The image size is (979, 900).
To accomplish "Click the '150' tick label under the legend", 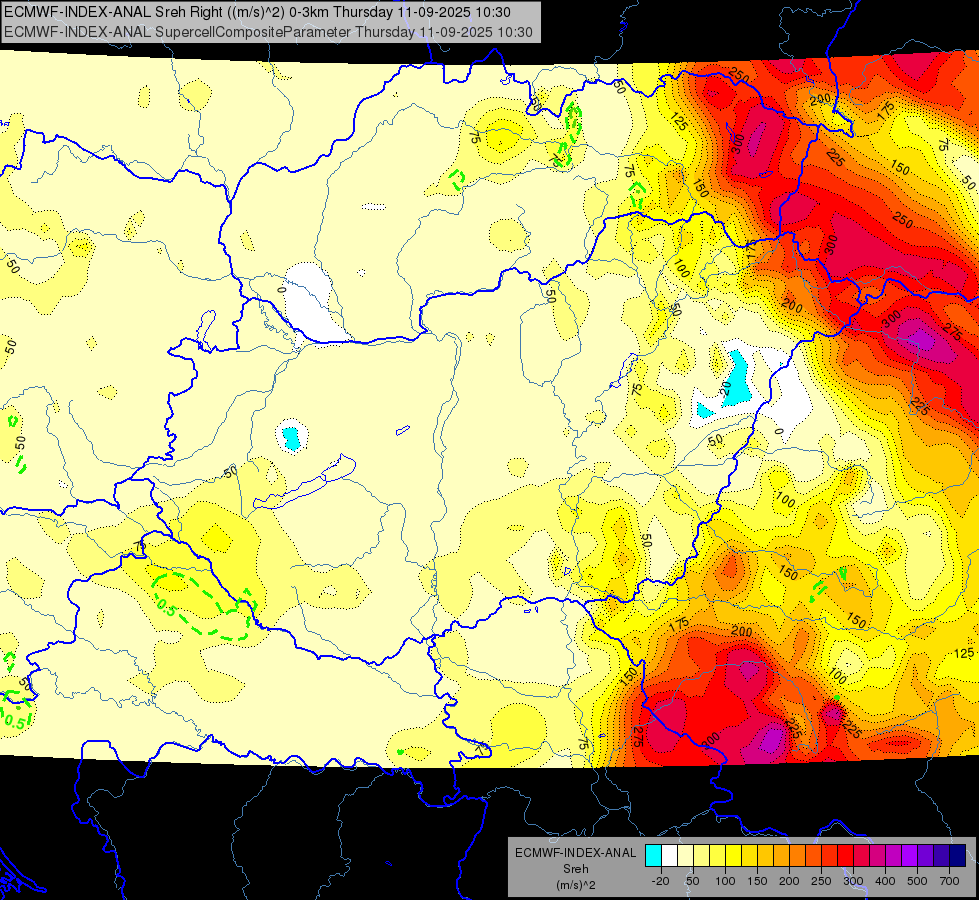I will 757,881.
